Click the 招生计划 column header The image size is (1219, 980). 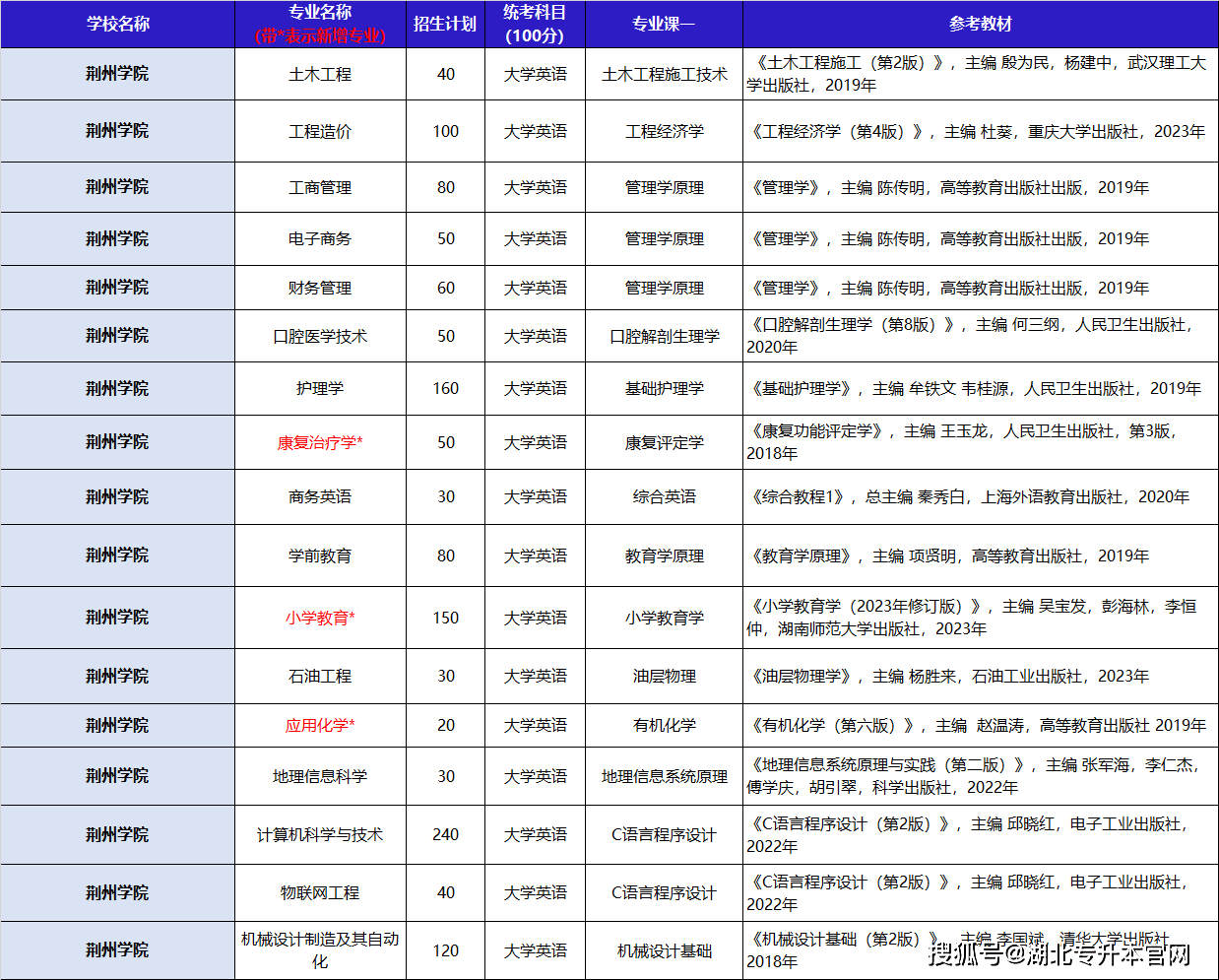(x=445, y=24)
